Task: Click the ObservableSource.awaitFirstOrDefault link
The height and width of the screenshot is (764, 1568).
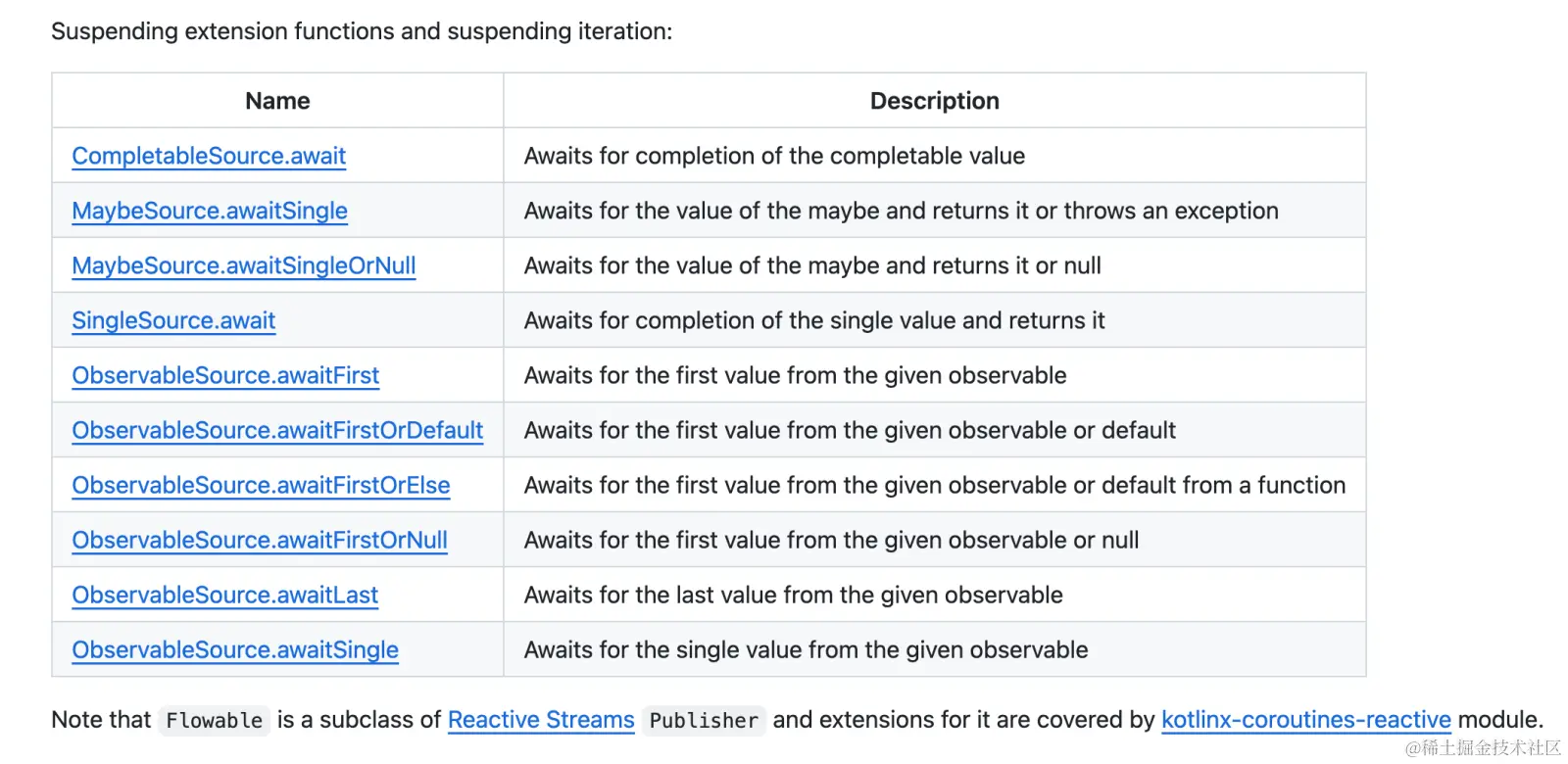Action: pyautogui.click(x=277, y=430)
